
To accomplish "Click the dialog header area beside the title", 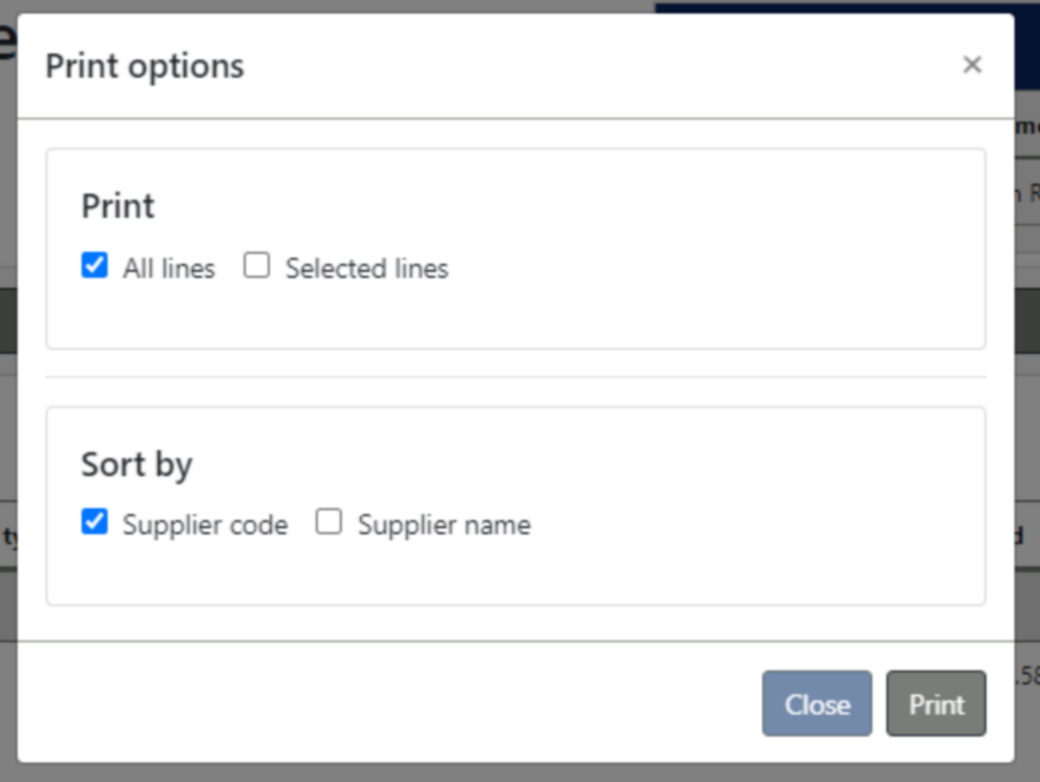I will pos(597,66).
